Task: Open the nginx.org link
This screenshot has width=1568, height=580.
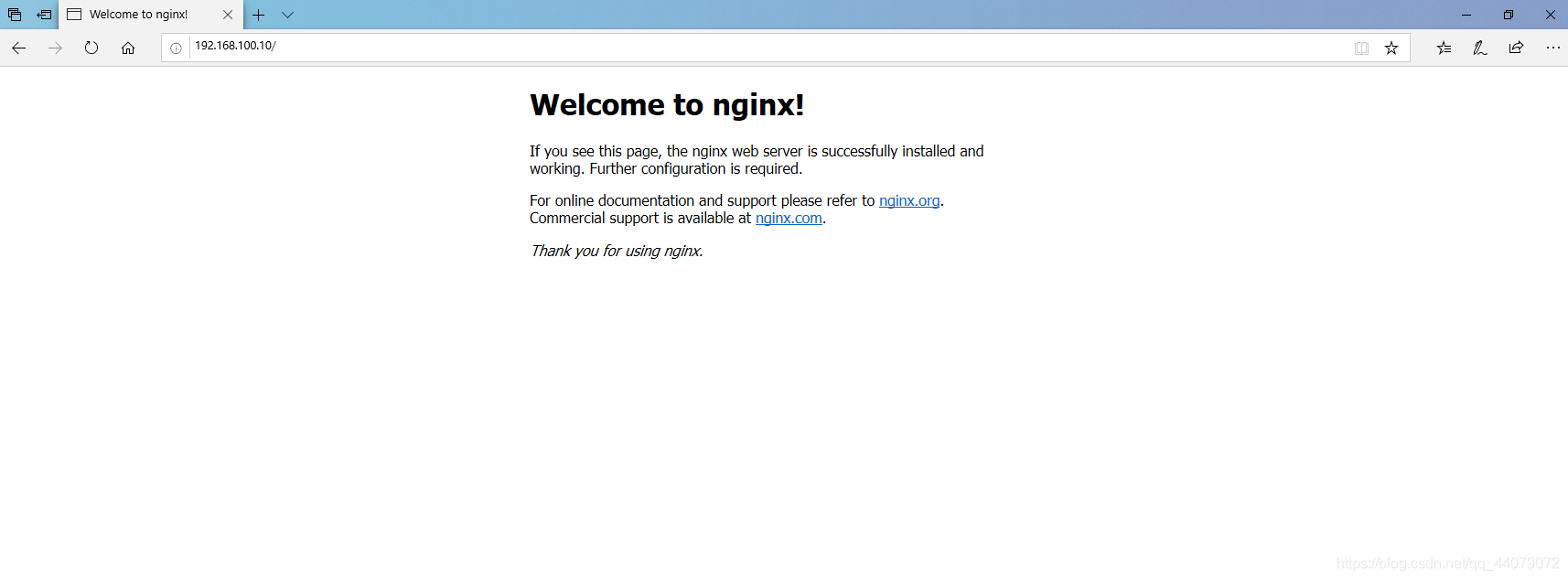Action: pos(909,200)
